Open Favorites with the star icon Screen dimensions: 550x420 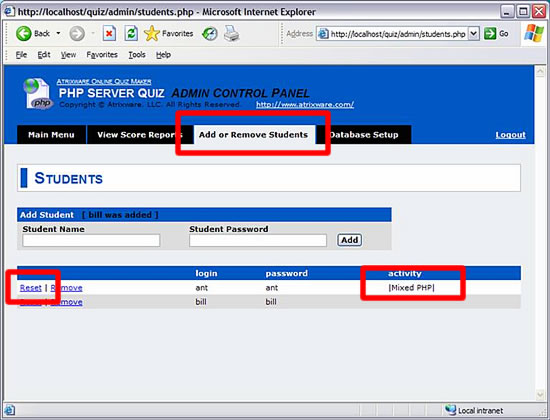point(152,34)
